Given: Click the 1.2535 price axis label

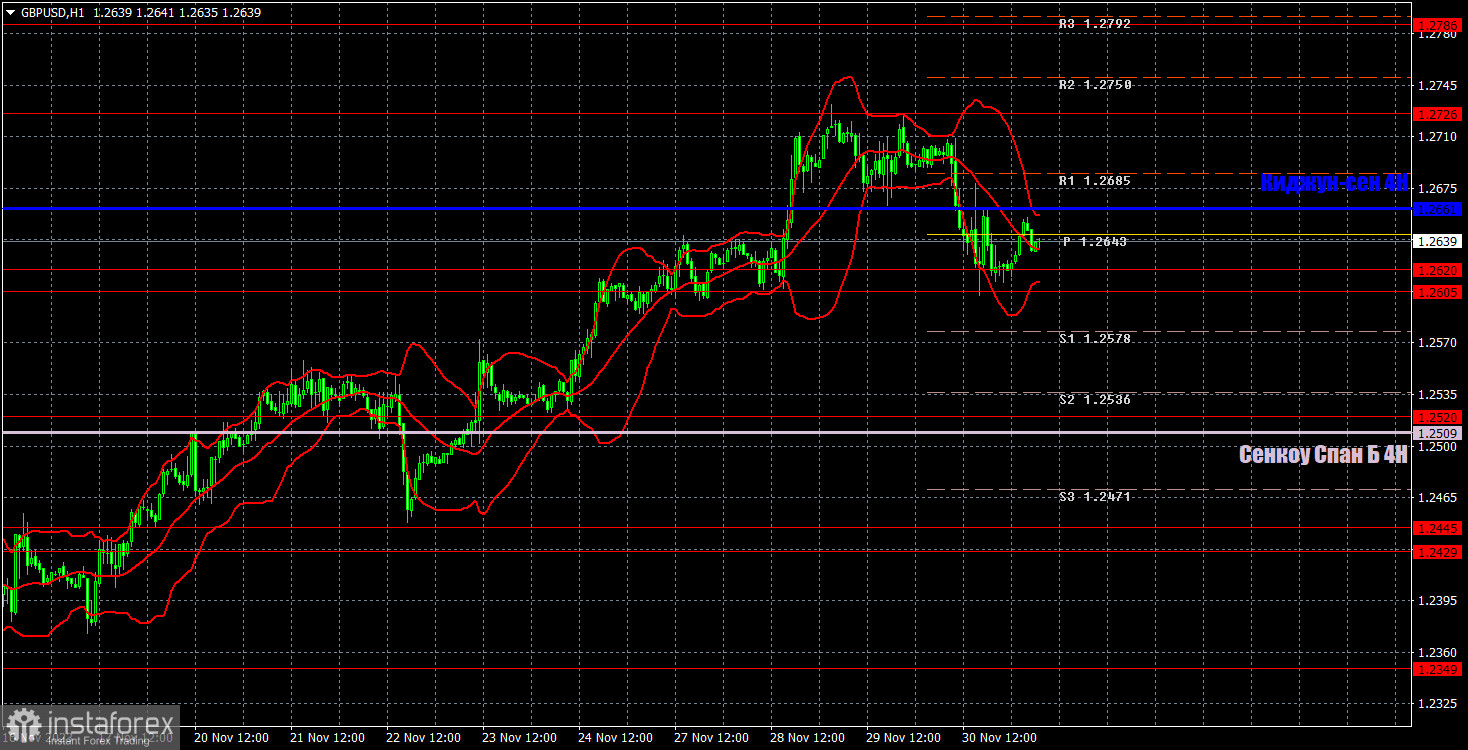Looking at the screenshot, I should [x=1438, y=394].
